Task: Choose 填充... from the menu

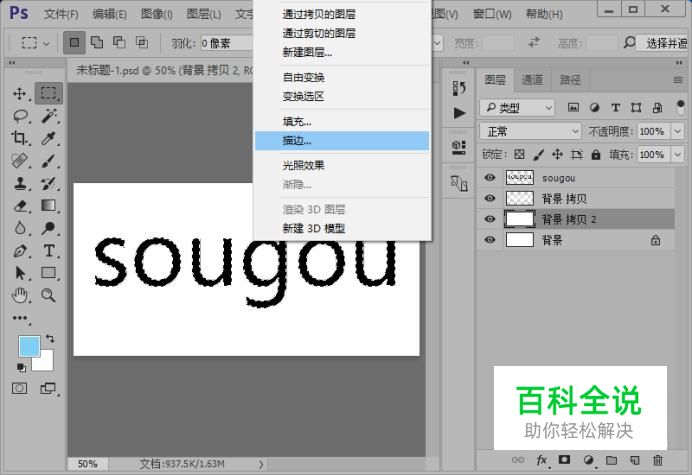Action: point(342,121)
